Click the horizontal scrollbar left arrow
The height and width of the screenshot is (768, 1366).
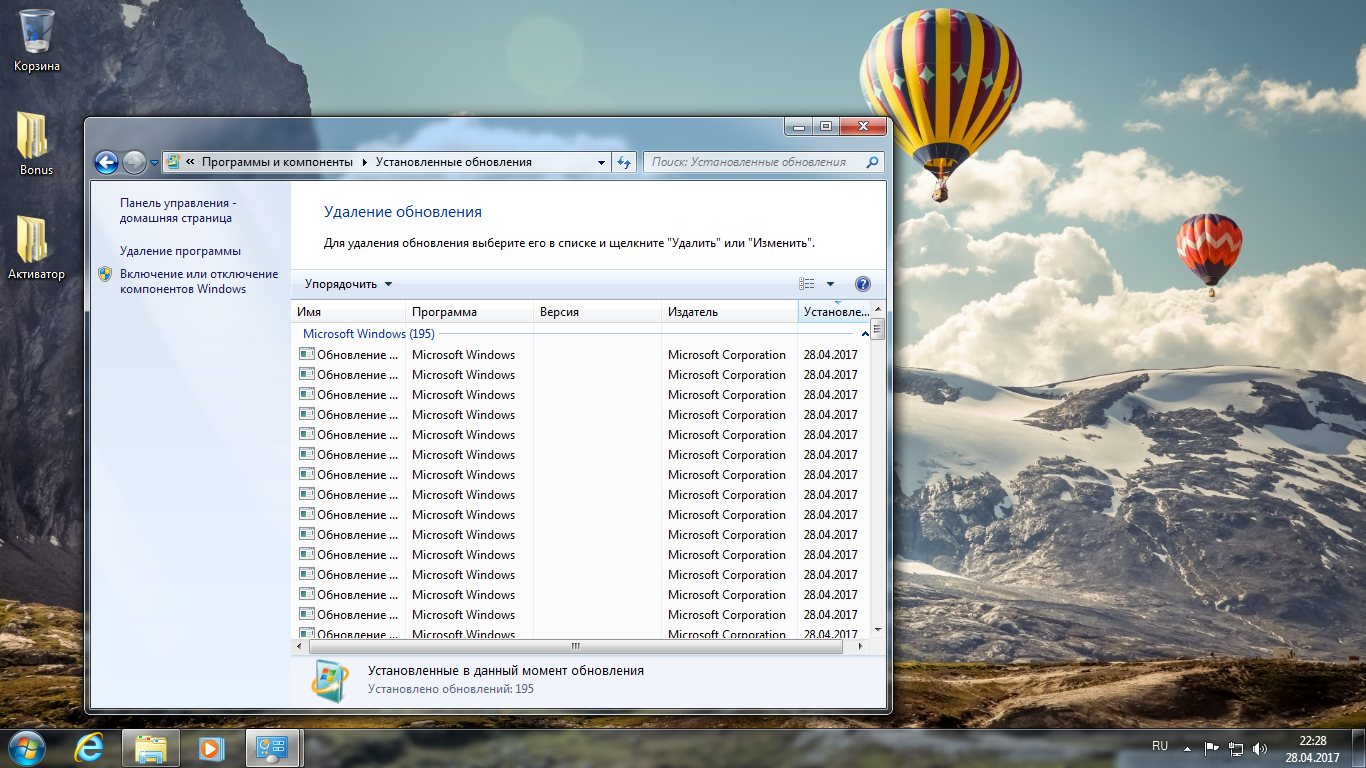[x=299, y=647]
